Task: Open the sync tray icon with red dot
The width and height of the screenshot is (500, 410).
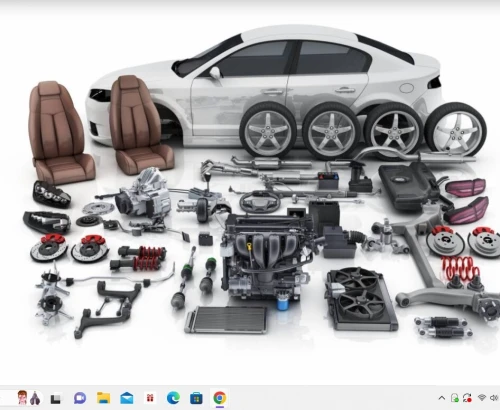Action: coord(467,398)
